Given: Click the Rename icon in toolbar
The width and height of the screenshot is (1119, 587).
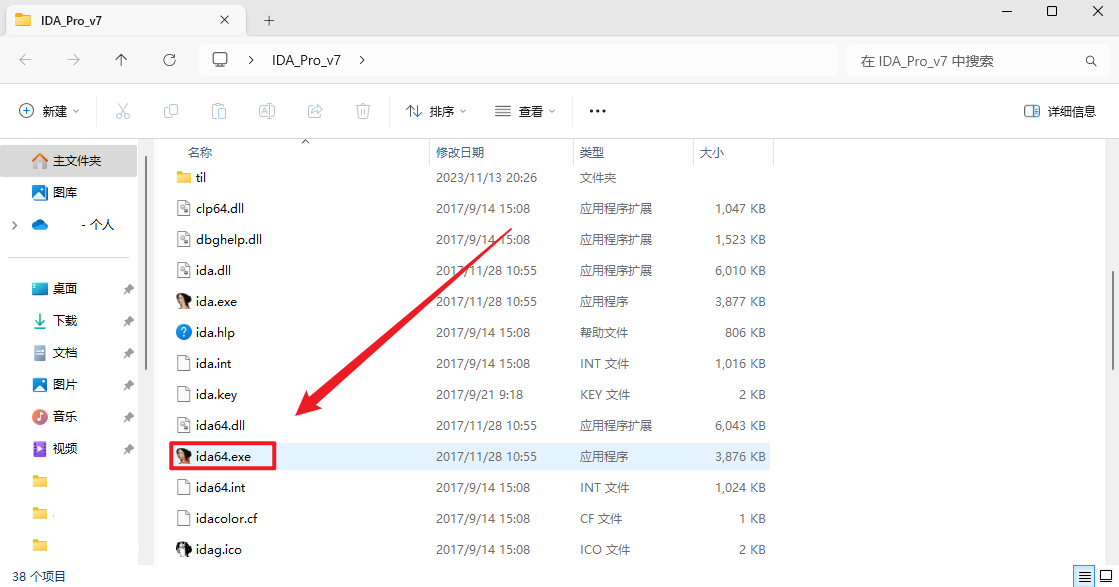Looking at the screenshot, I should click(x=267, y=111).
